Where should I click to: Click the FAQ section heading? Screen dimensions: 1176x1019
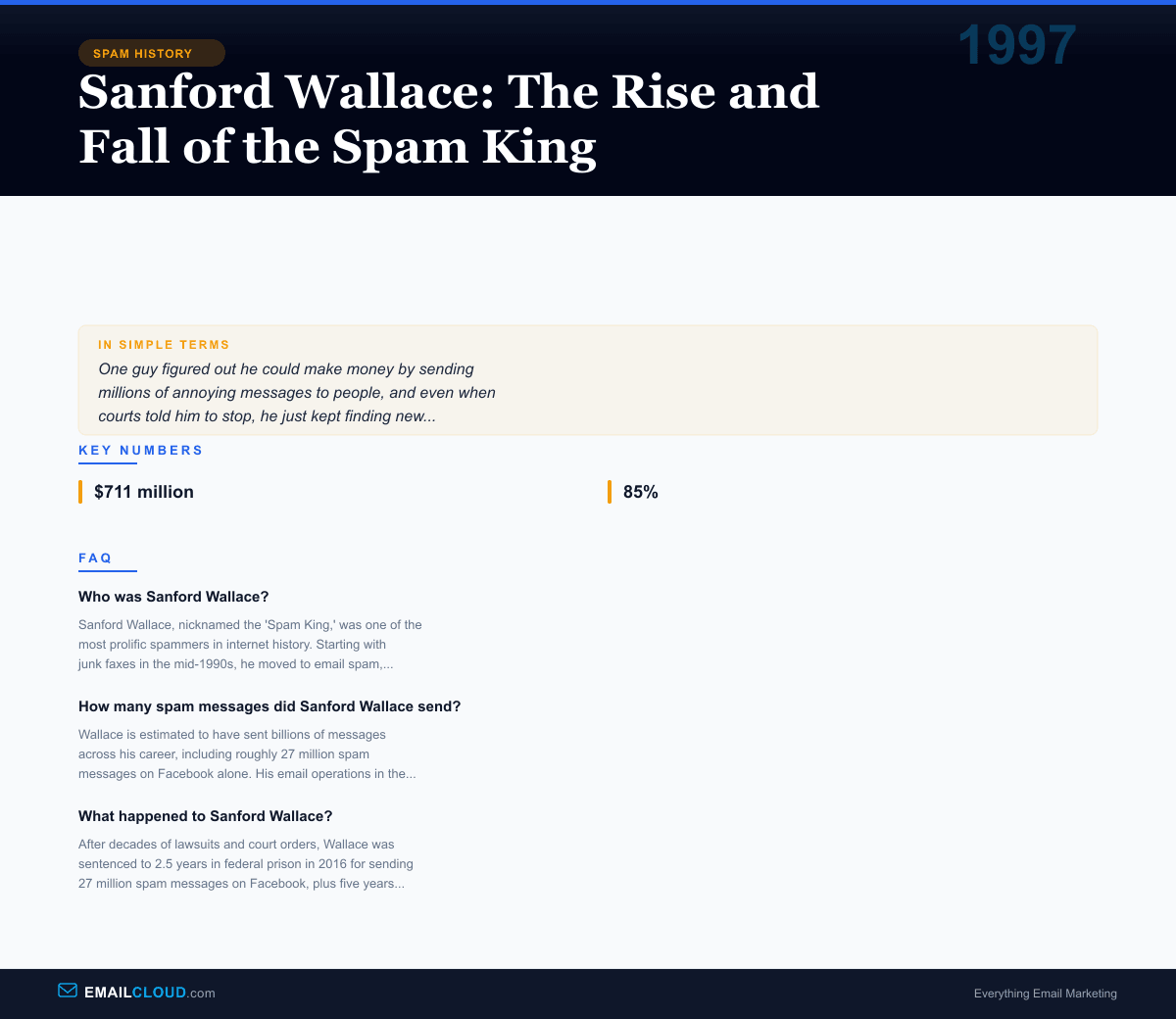96,558
